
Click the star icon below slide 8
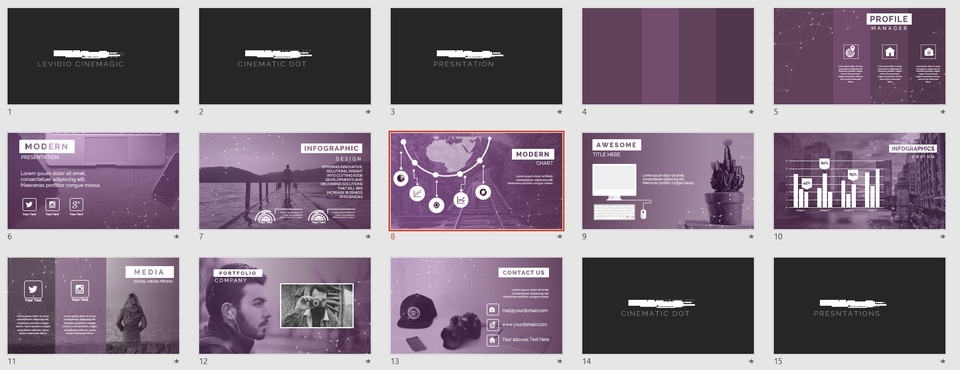click(560, 236)
